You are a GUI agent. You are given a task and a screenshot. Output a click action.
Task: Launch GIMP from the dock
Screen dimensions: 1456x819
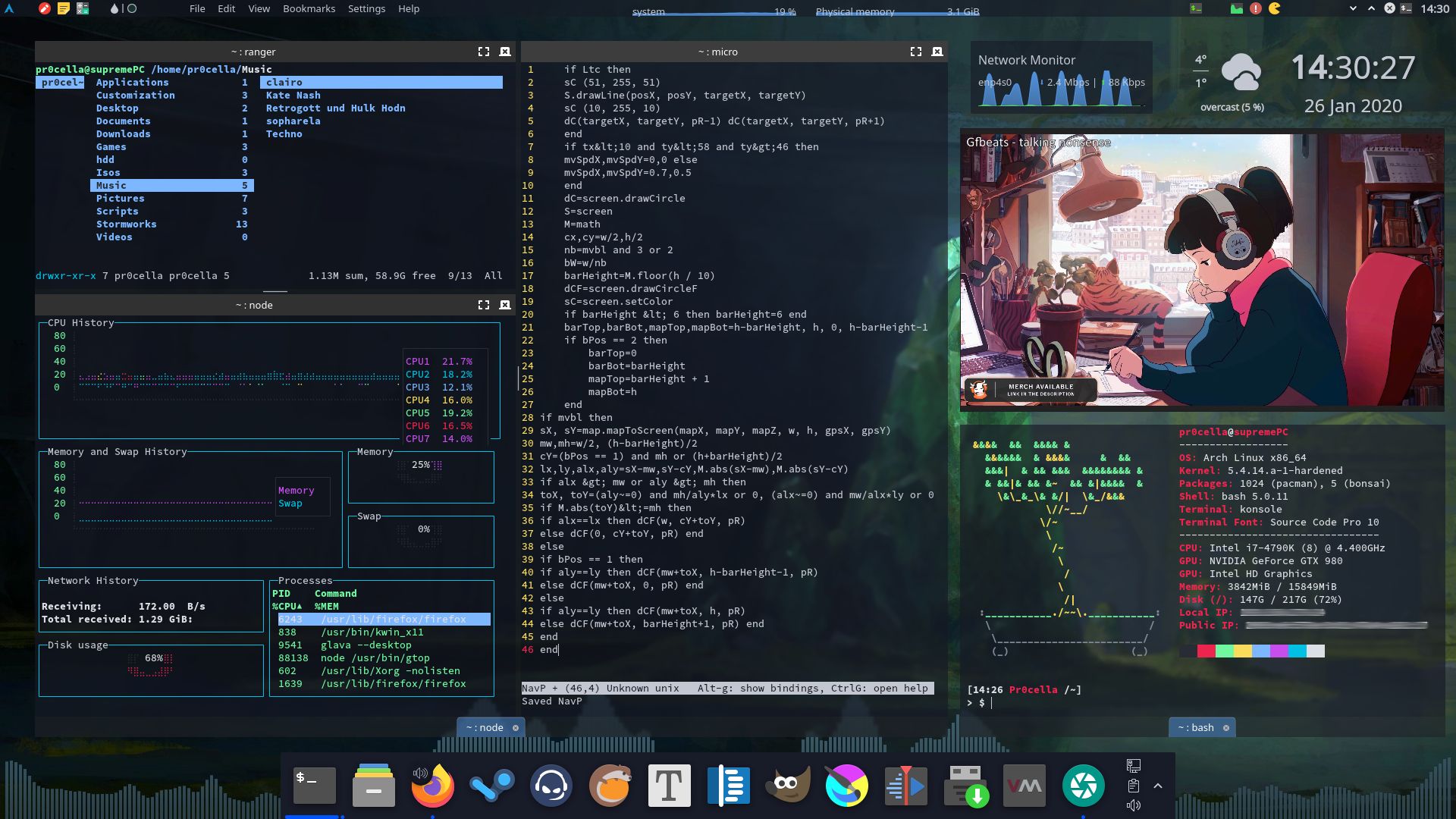pyautogui.click(x=788, y=785)
